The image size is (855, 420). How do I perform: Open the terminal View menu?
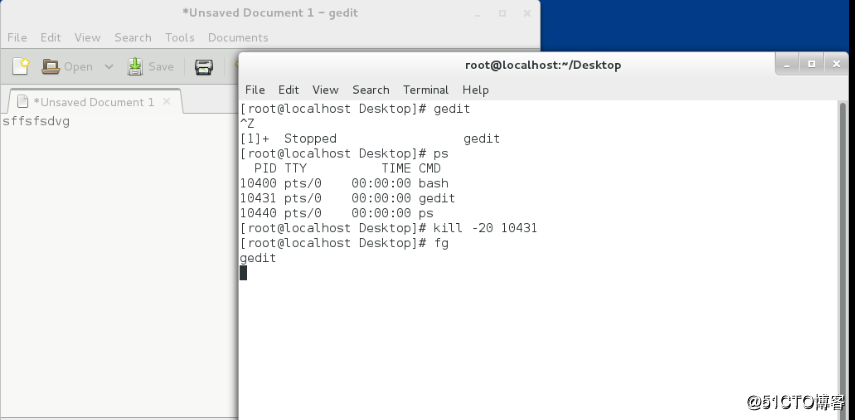[326, 90]
